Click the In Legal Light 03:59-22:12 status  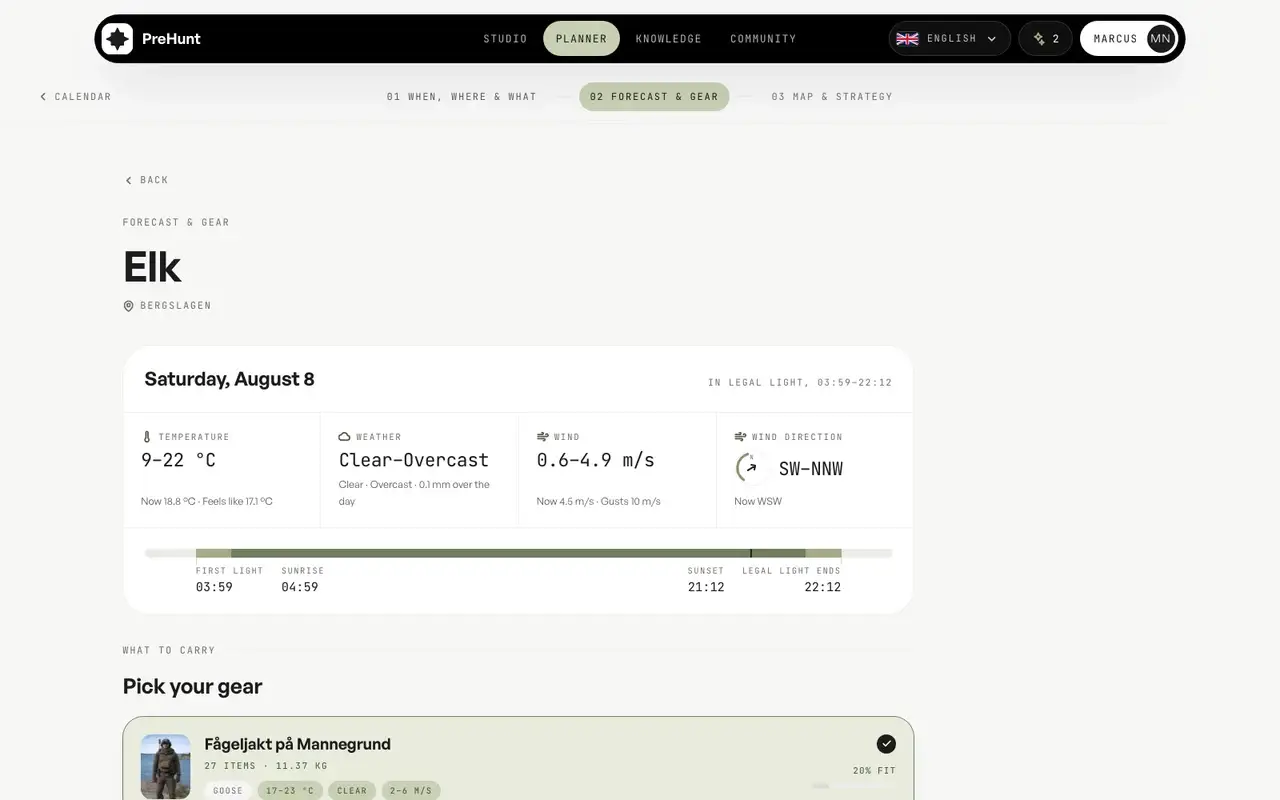point(800,383)
